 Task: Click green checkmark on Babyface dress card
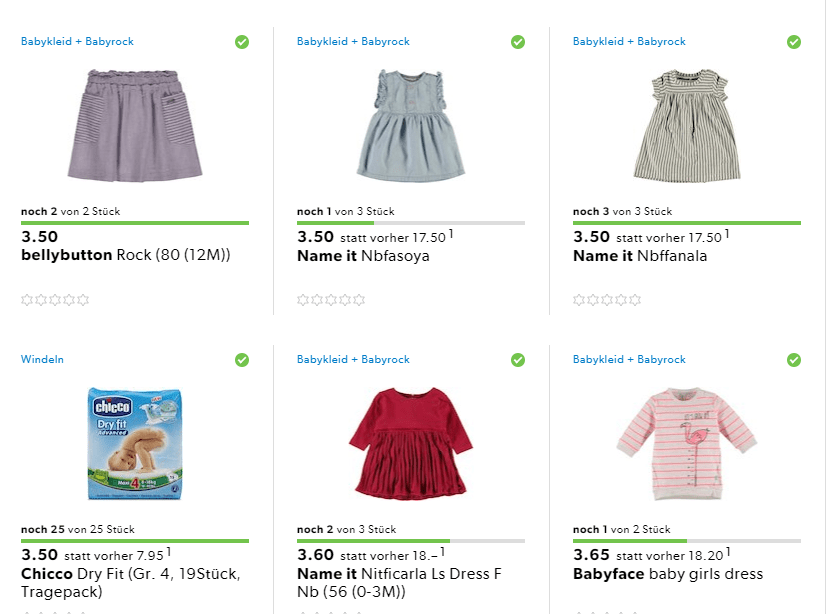(794, 360)
